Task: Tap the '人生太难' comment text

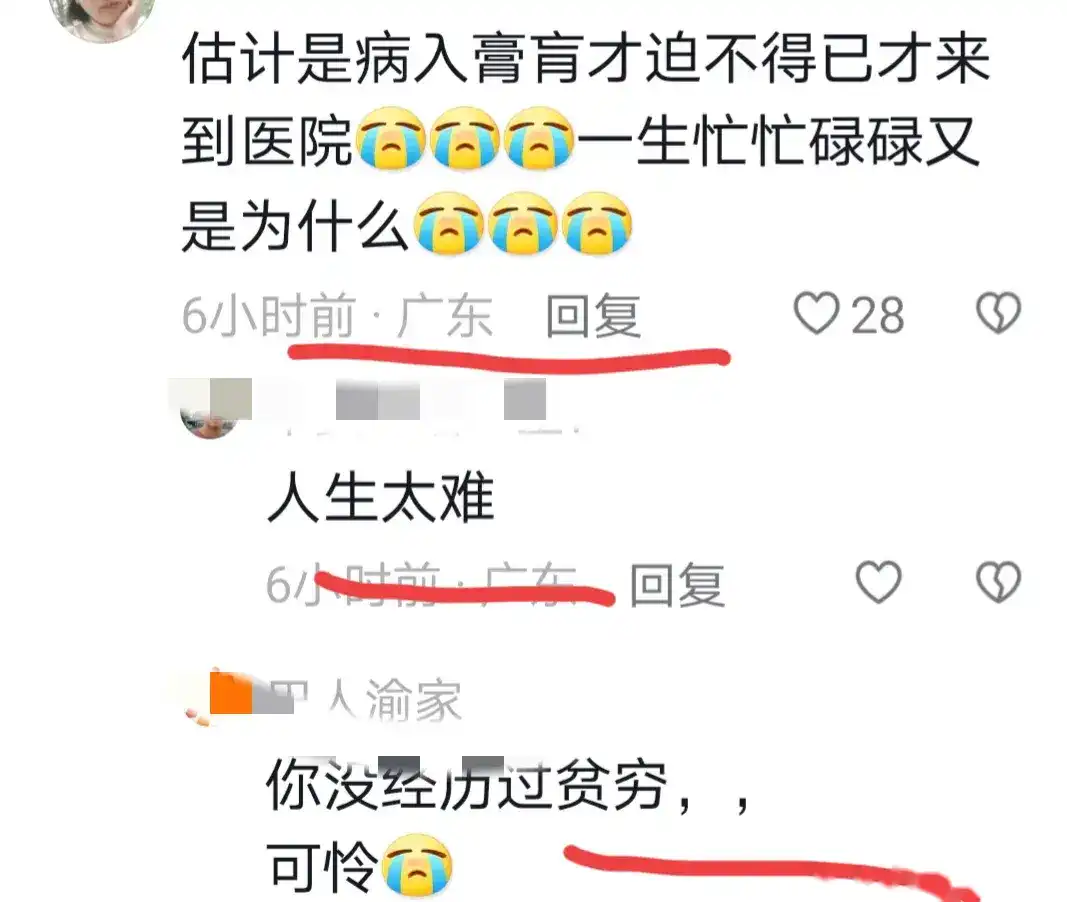Action: [x=381, y=499]
